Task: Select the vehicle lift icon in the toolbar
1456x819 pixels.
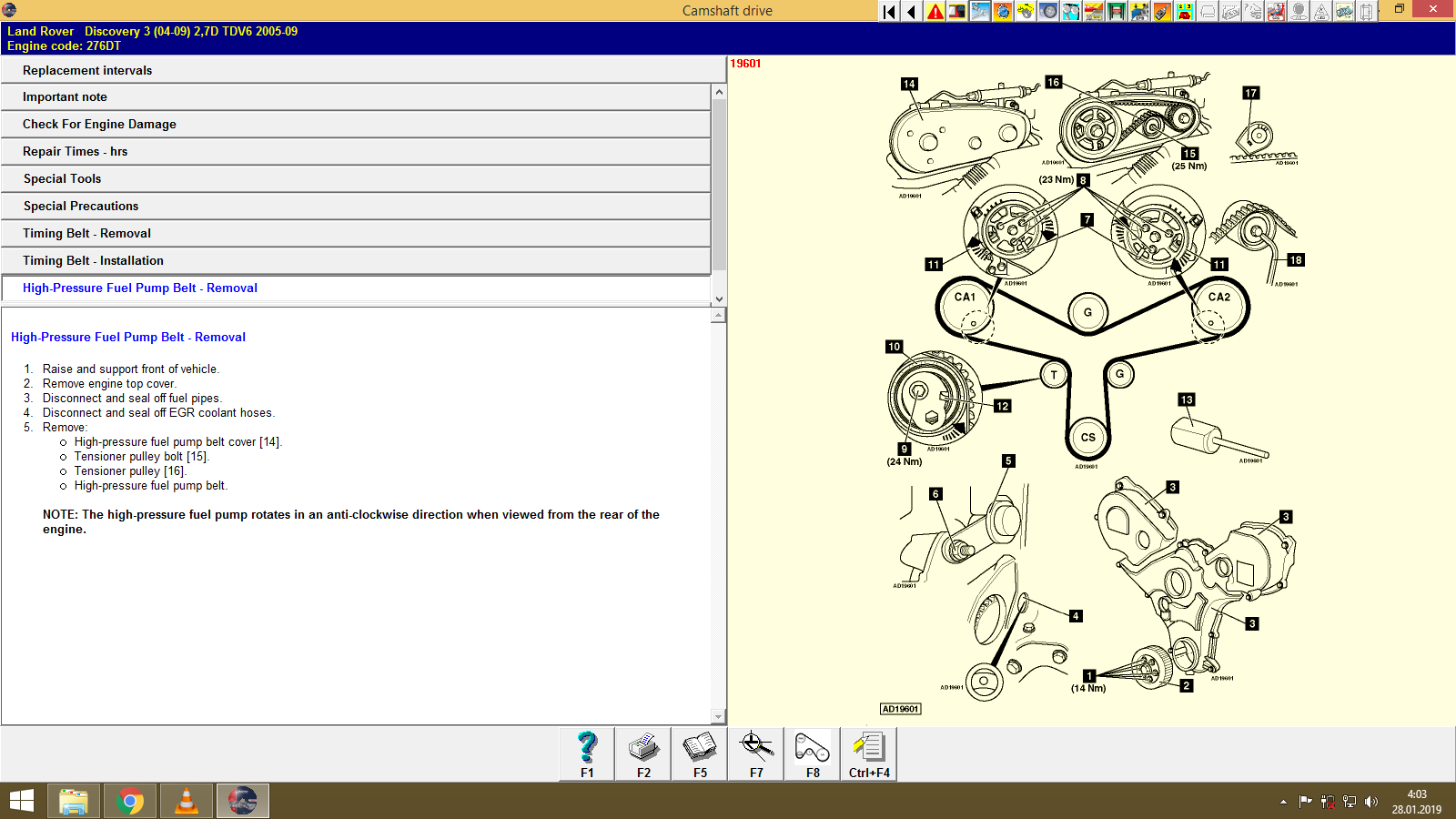Action: (1118, 10)
